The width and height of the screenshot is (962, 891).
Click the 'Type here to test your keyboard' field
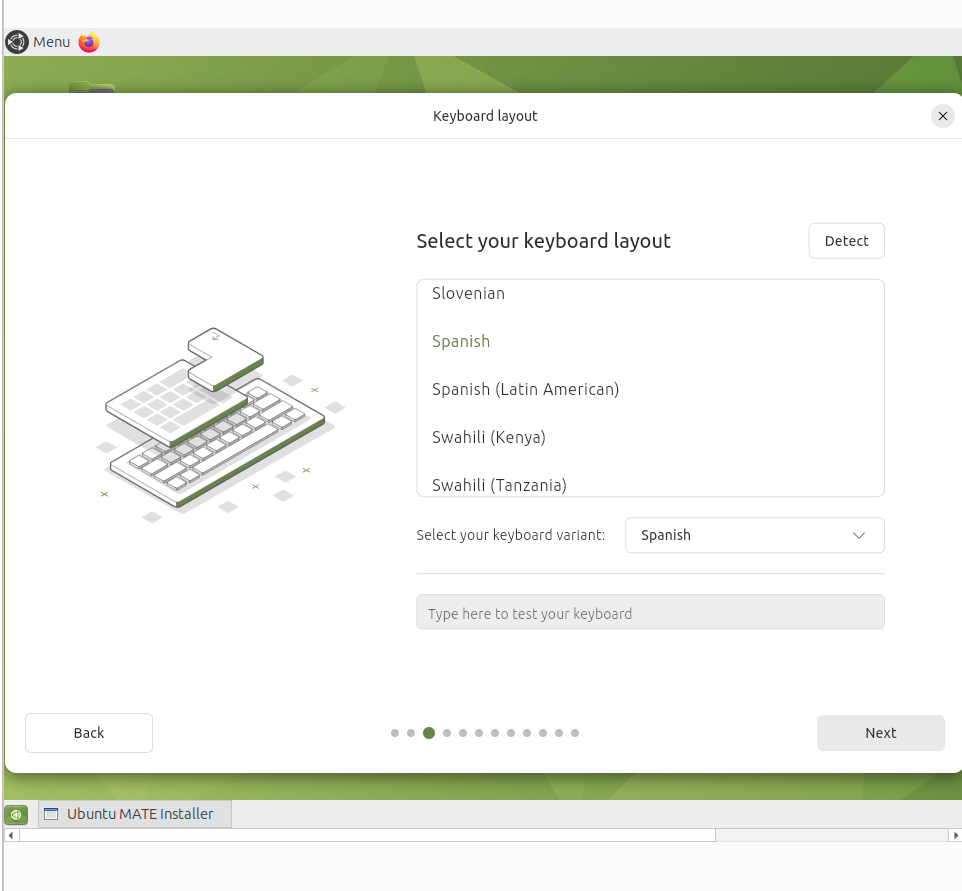click(x=650, y=612)
